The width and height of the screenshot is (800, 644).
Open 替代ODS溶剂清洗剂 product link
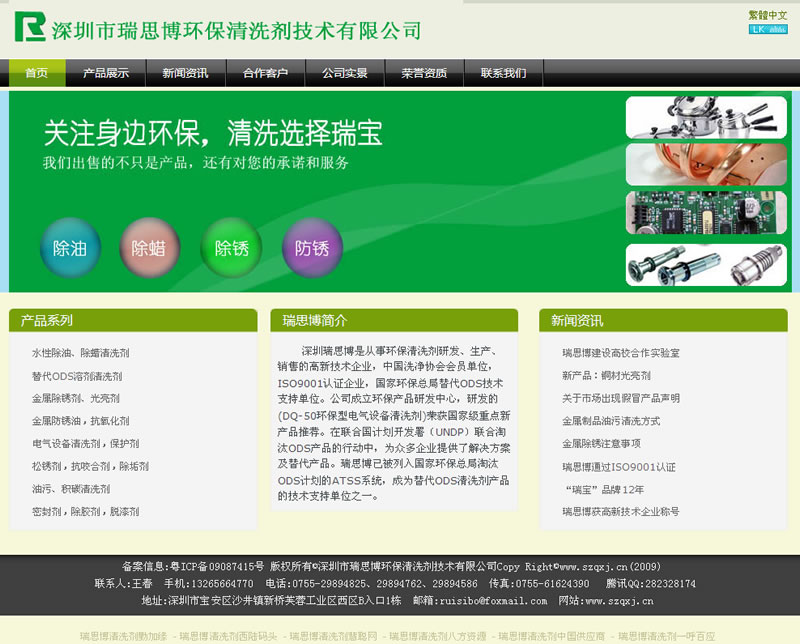pos(77,376)
